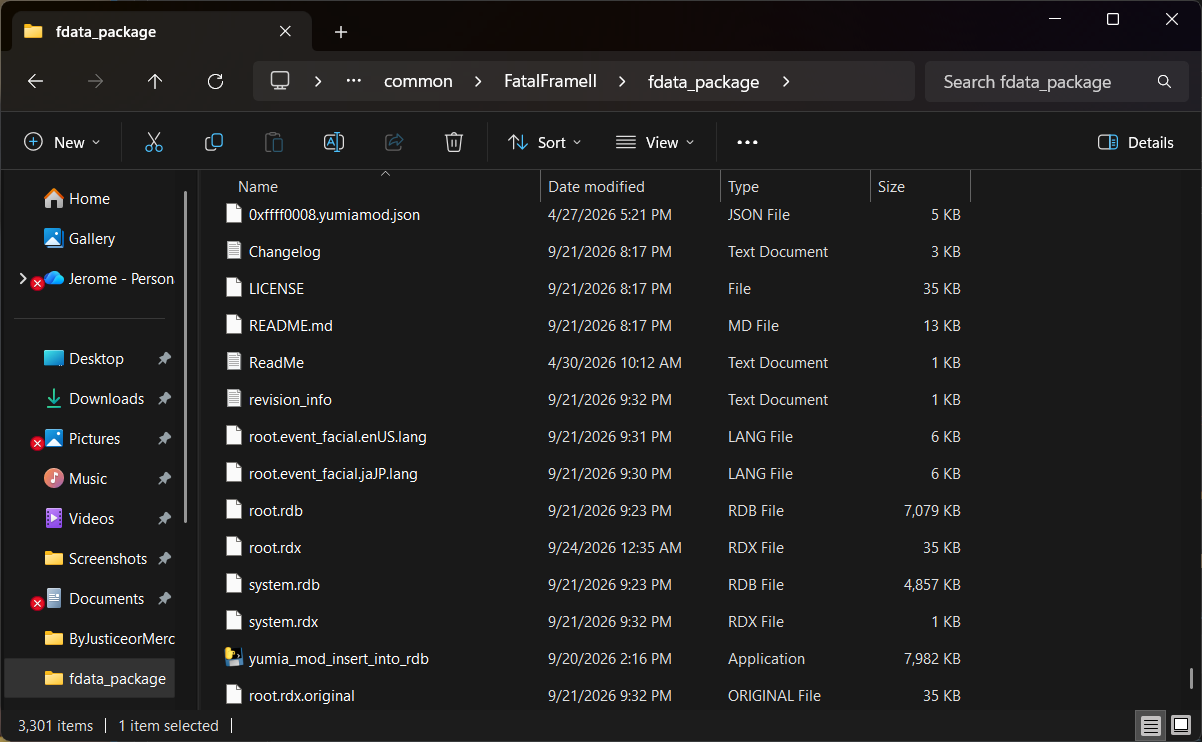Screen dimensions: 1202x742
Task: Navigate to FatalFrameII in breadcrumb
Action: click(x=550, y=82)
